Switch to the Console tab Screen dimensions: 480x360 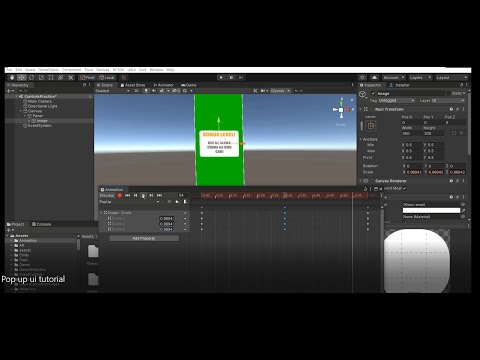coord(42,224)
